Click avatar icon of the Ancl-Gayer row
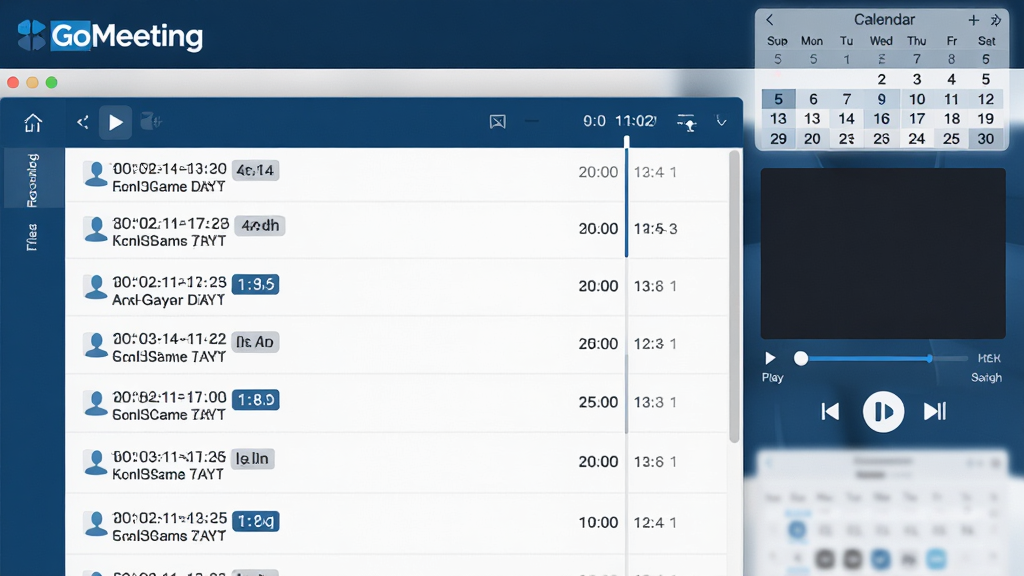 [96, 287]
